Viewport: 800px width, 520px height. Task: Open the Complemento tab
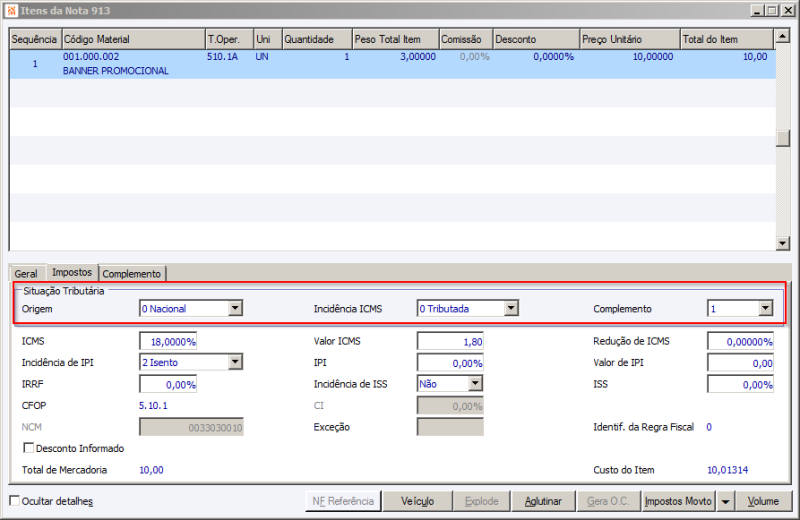click(132, 274)
